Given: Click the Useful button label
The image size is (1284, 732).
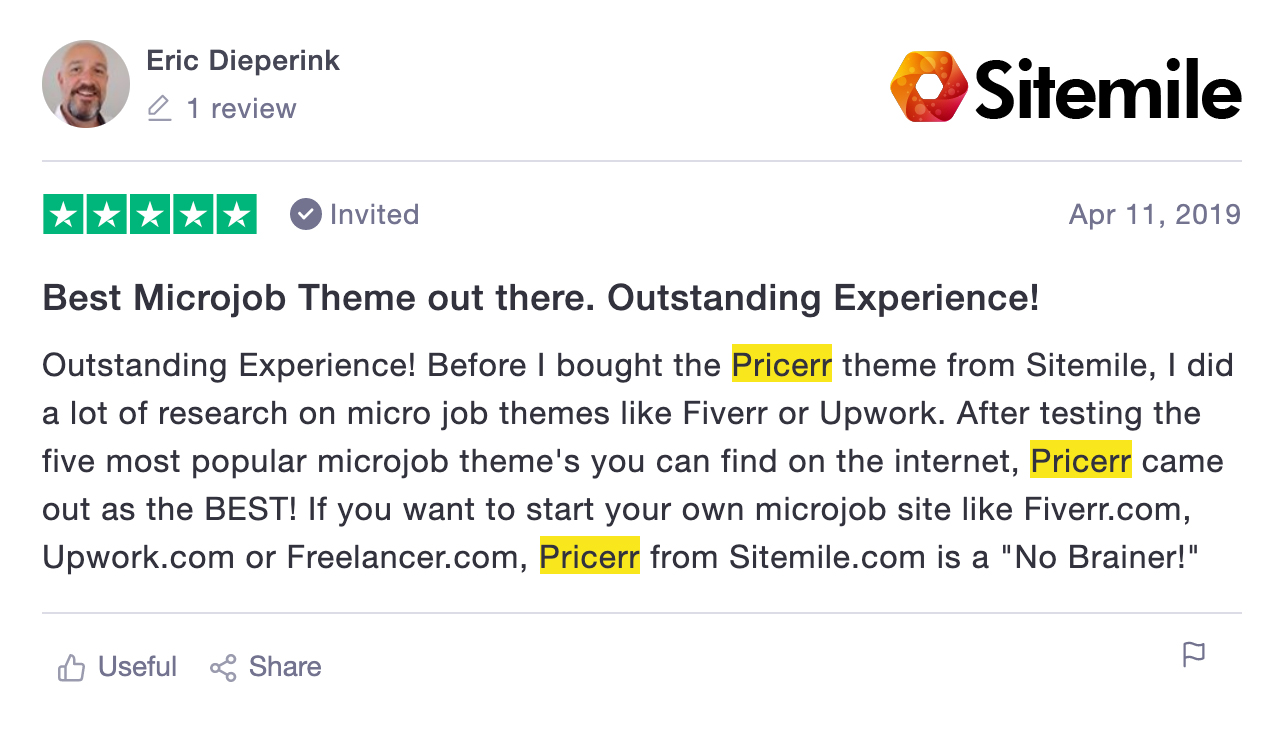Looking at the screenshot, I should click(137, 667).
